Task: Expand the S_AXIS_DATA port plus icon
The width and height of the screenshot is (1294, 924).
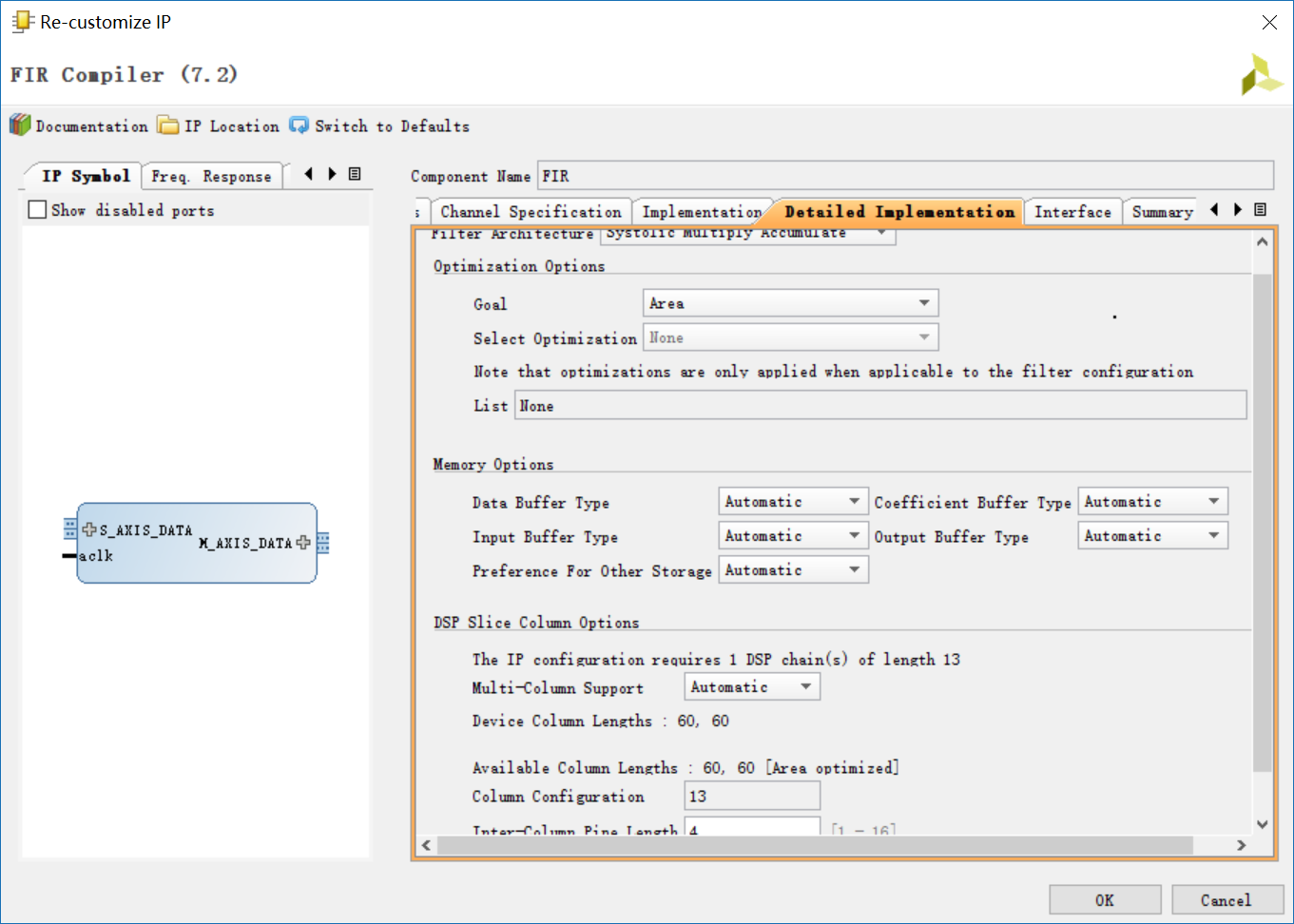Action: (89, 529)
